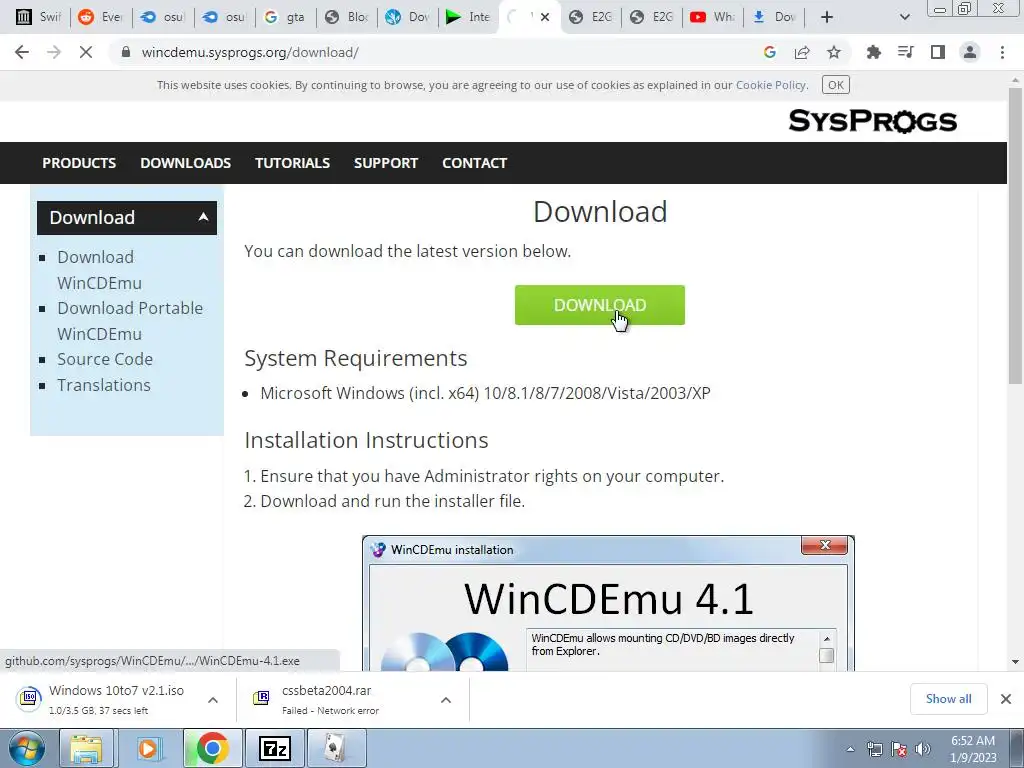Image resolution: width=1024 pixels, height=768 pixels.
Task: Open Windows Explorer from the taskbar
Action: [x=87, y=748]
